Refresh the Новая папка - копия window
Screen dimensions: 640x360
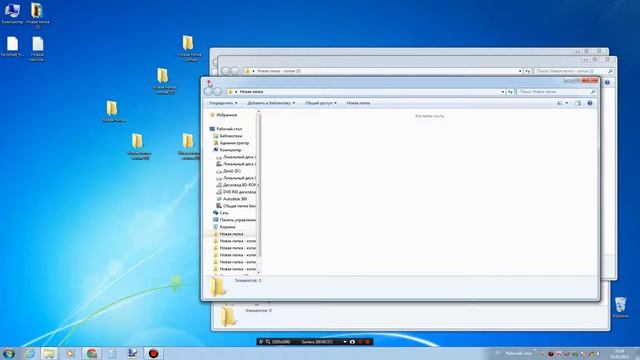pos(527,71)
